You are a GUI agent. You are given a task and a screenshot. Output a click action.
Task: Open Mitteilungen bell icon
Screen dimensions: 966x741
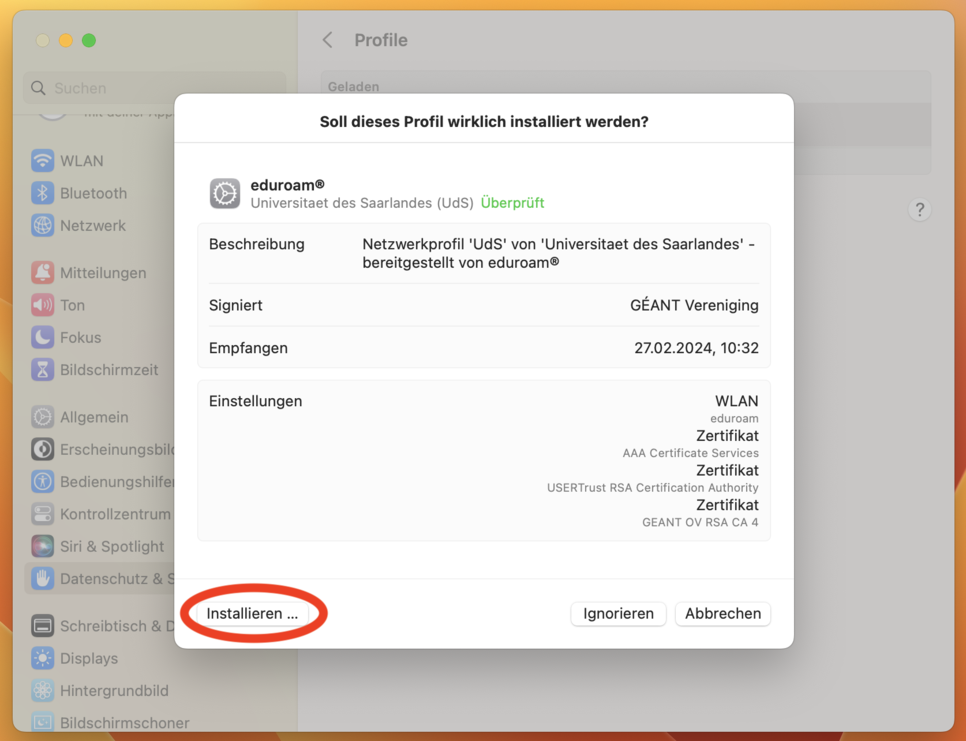[43, 273]
